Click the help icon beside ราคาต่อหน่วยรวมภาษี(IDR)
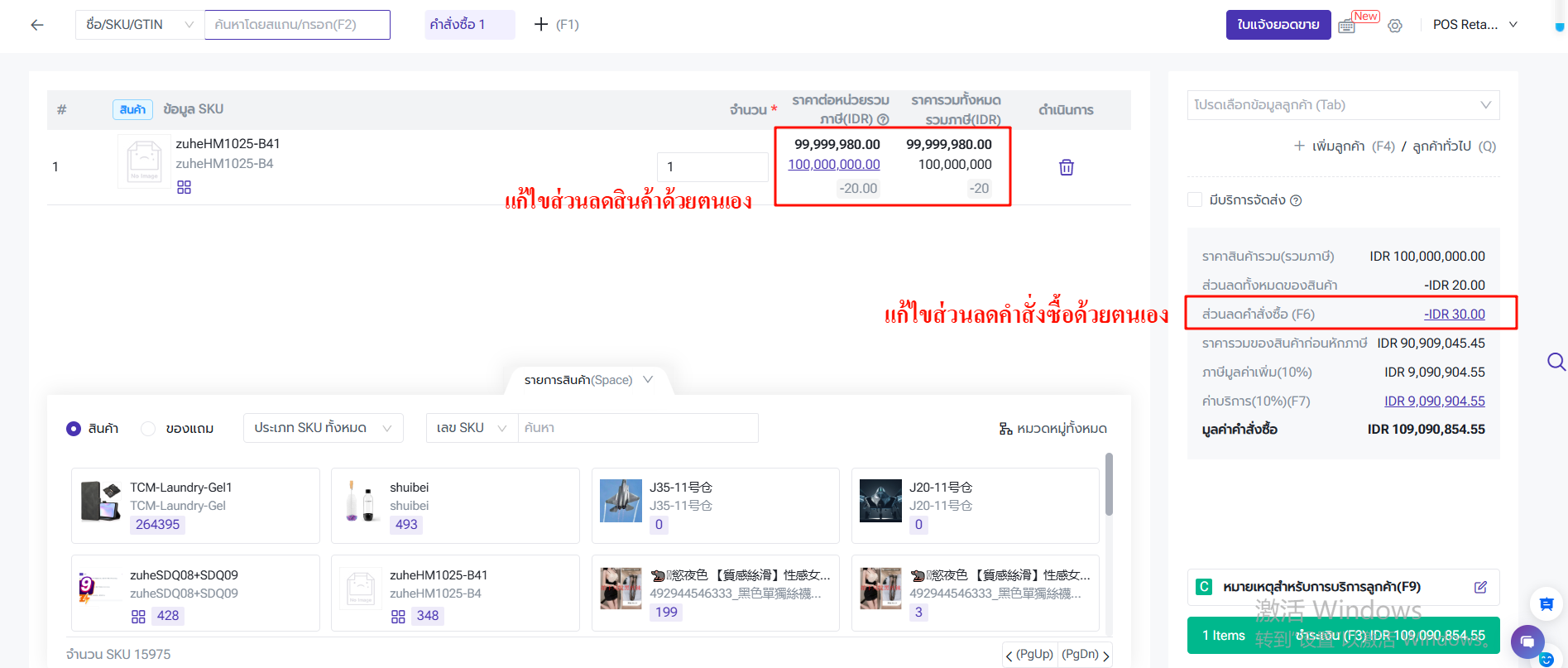This screenshot has width=1568, height=668. 883,119
